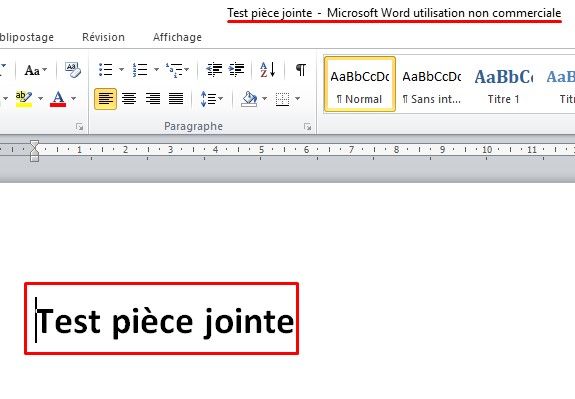This screenshot has width=575, height=399.
Task: Toggle show paragraph marks (¶)
Action: [301, 69]
